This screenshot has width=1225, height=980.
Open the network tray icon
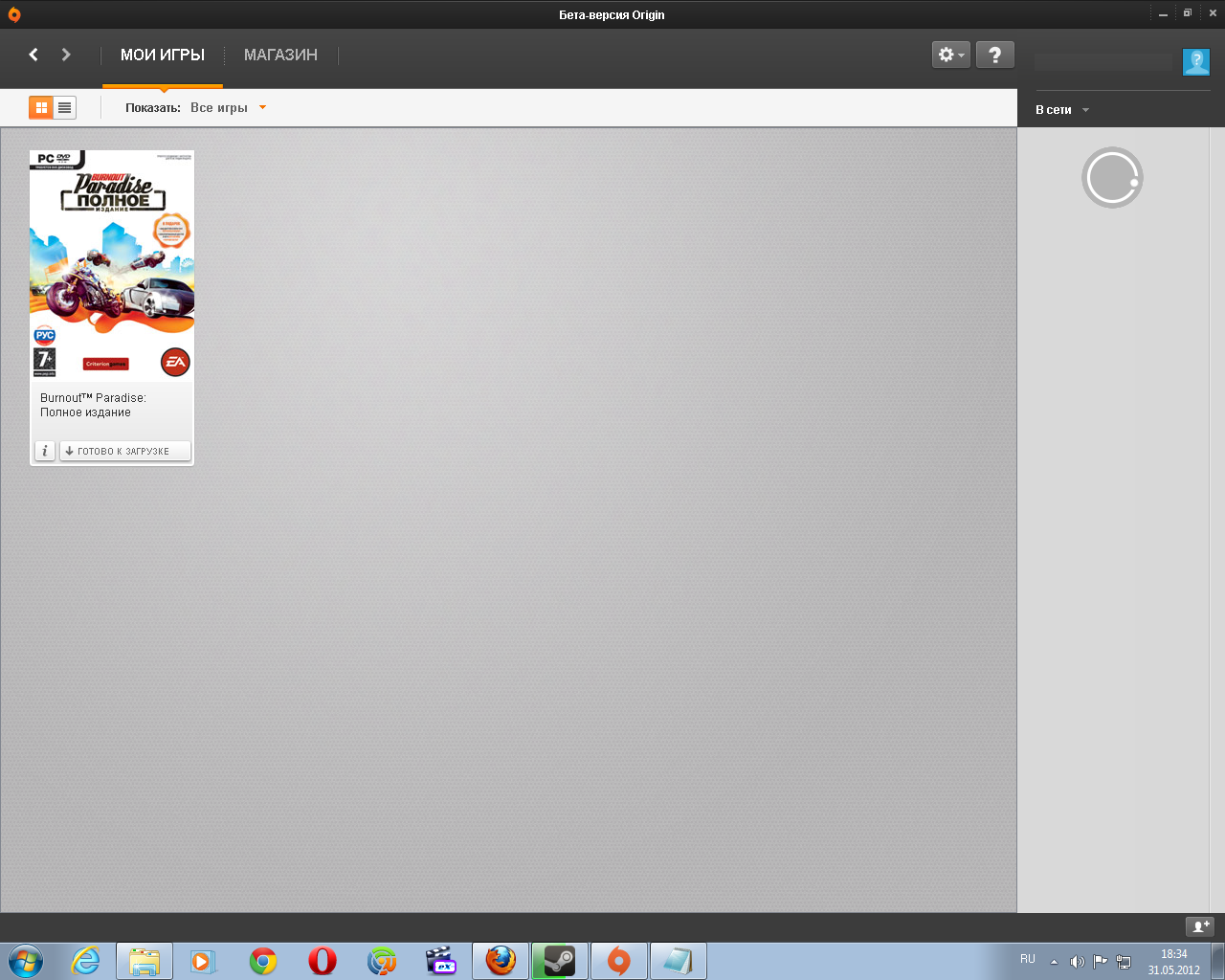coord(1124,962)
